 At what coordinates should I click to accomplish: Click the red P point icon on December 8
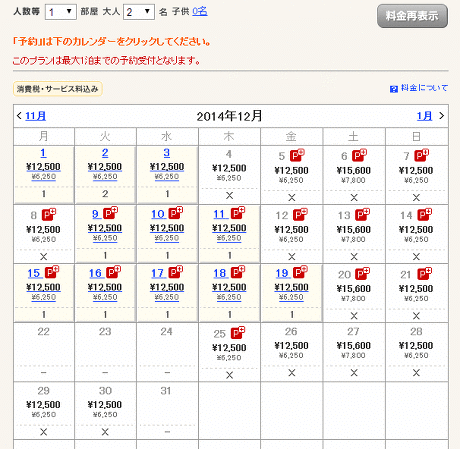click(x=49, y=214)
